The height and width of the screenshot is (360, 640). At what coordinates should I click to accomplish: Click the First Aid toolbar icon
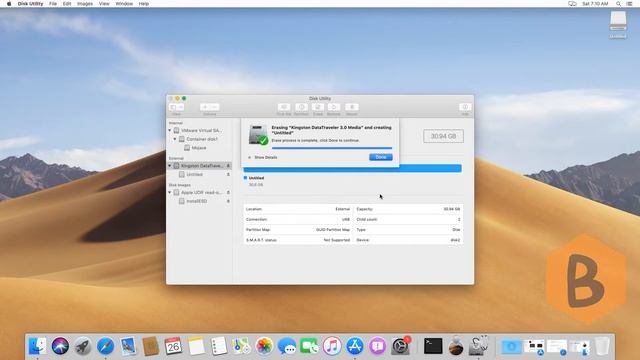(x=284, y=107)
